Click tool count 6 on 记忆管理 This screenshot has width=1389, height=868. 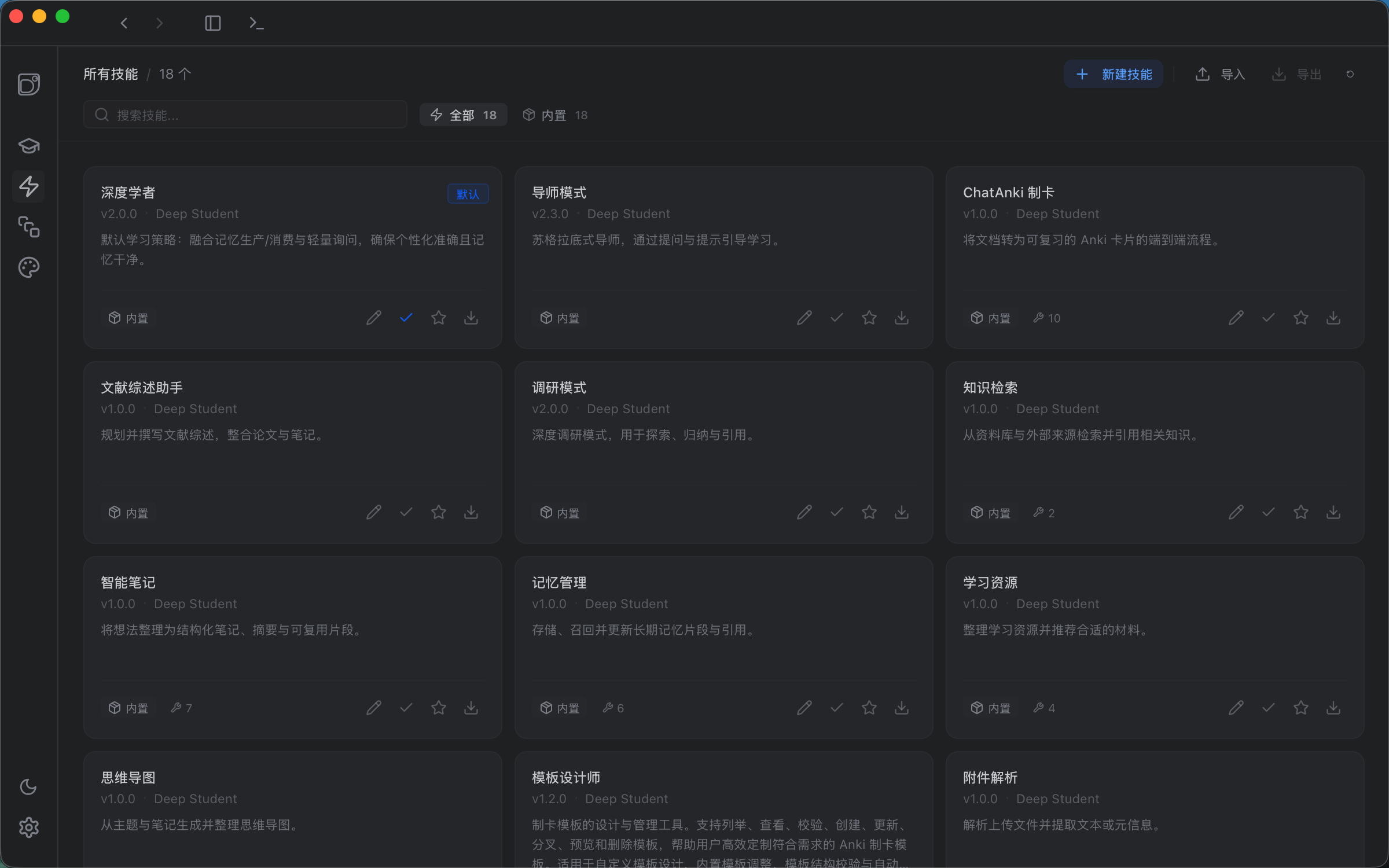[613, 708]
